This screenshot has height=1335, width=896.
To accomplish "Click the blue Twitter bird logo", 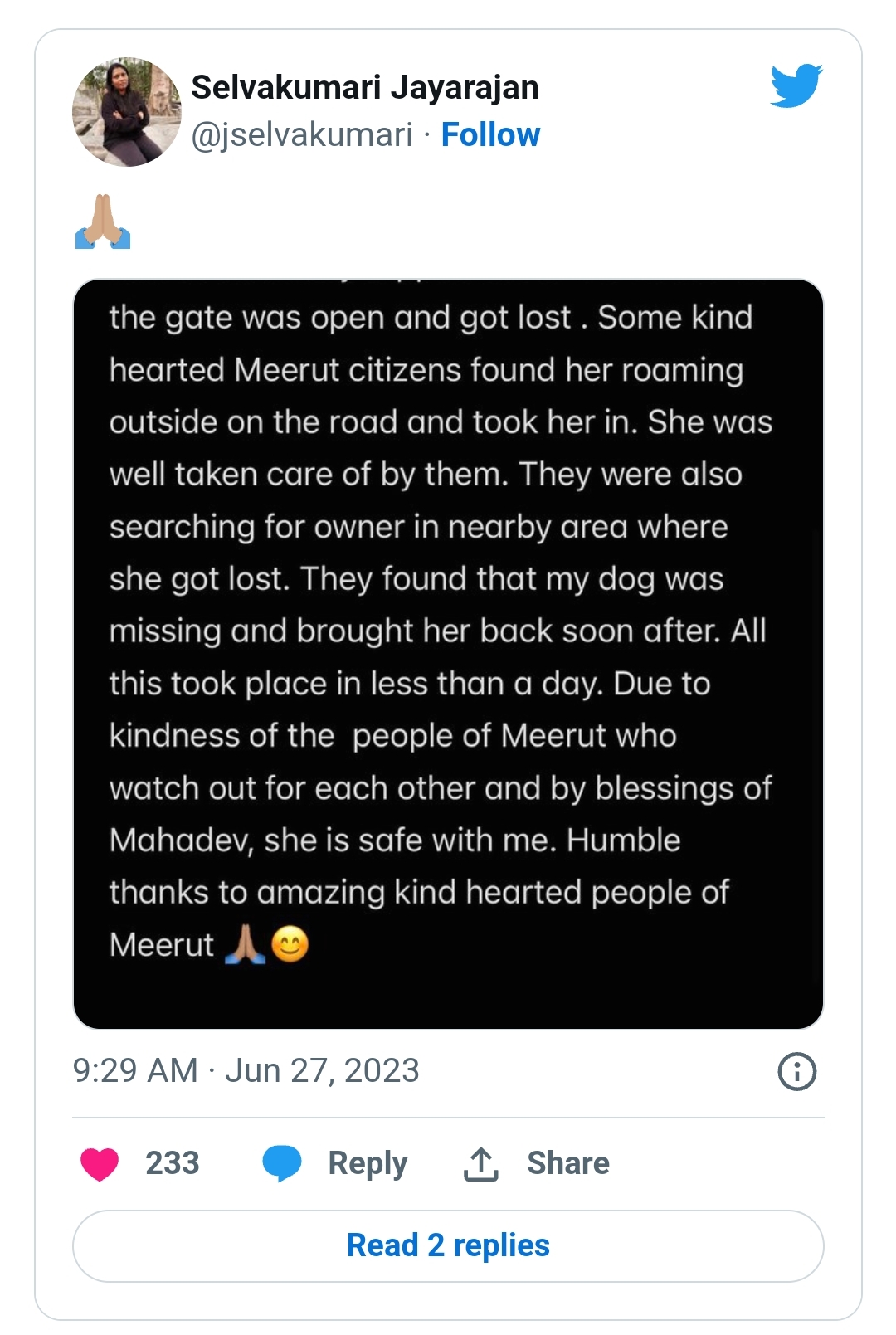I will click(796, 85).
